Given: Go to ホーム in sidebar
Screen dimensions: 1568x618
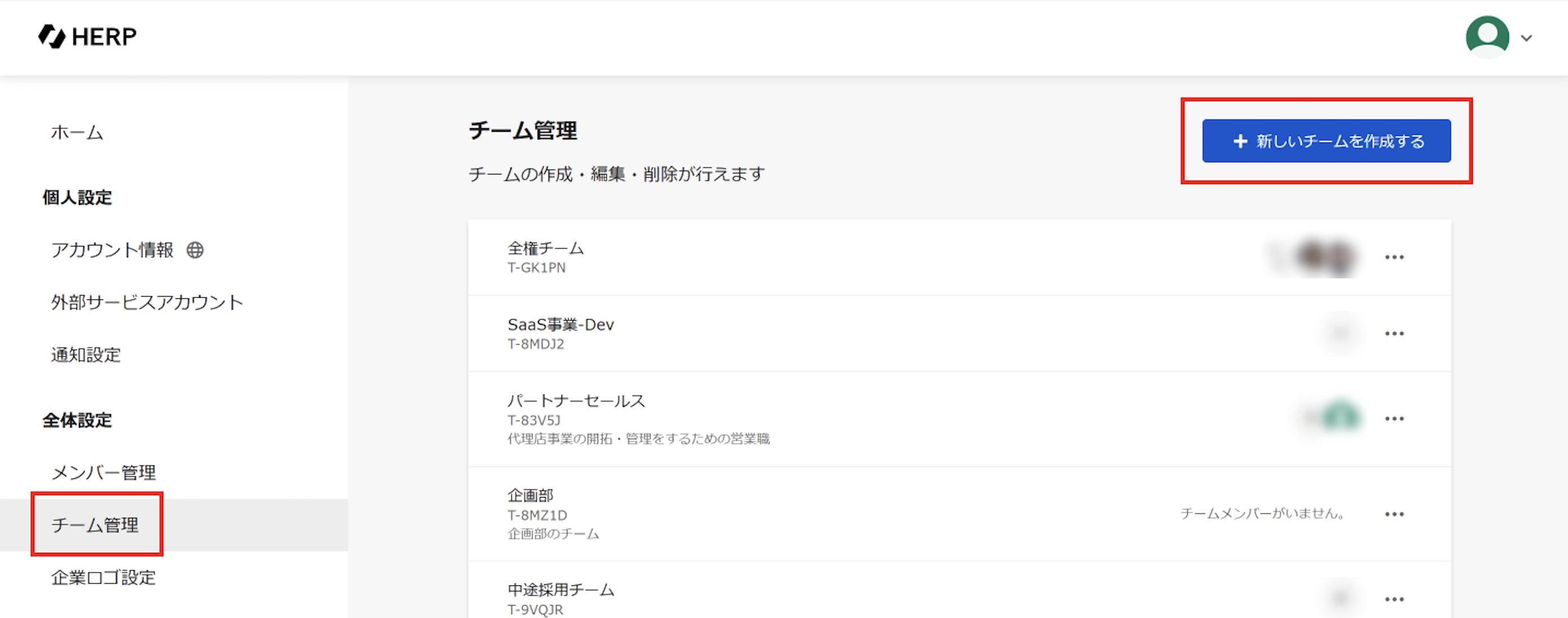Looking at the screenshot, I should 77,132.
